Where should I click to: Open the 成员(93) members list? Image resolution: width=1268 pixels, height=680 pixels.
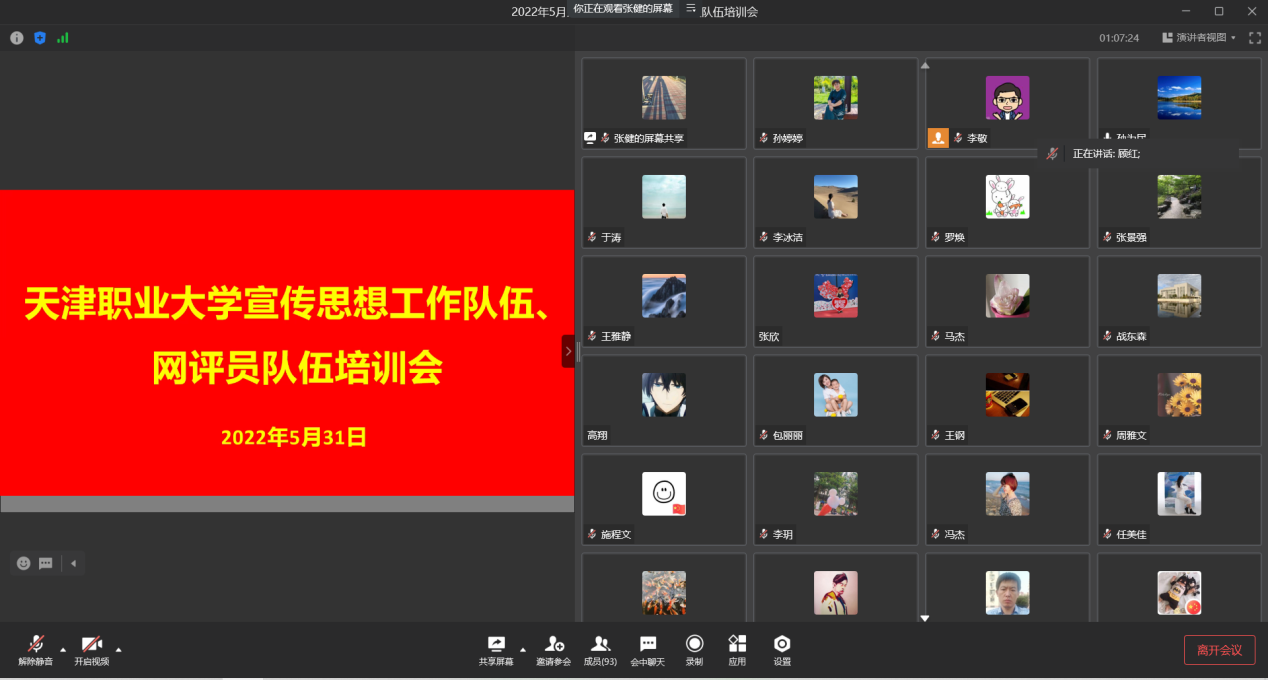coord(600,650)
